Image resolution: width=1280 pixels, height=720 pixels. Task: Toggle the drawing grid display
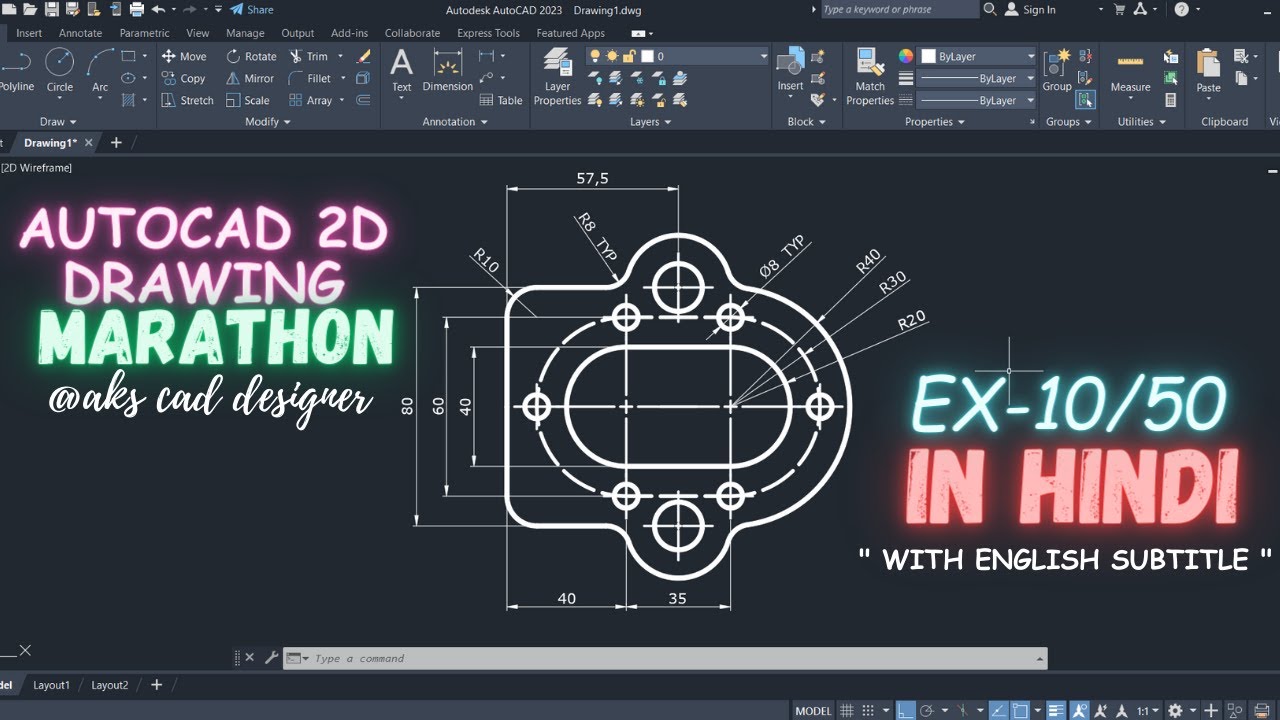846,711
